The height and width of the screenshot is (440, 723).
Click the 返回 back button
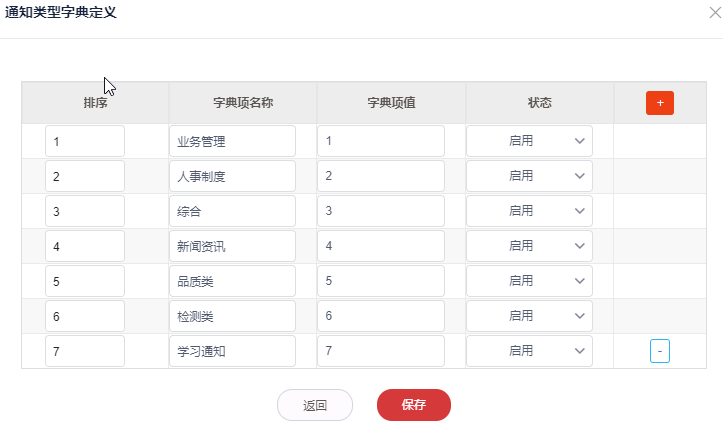(x=315, y=405)
